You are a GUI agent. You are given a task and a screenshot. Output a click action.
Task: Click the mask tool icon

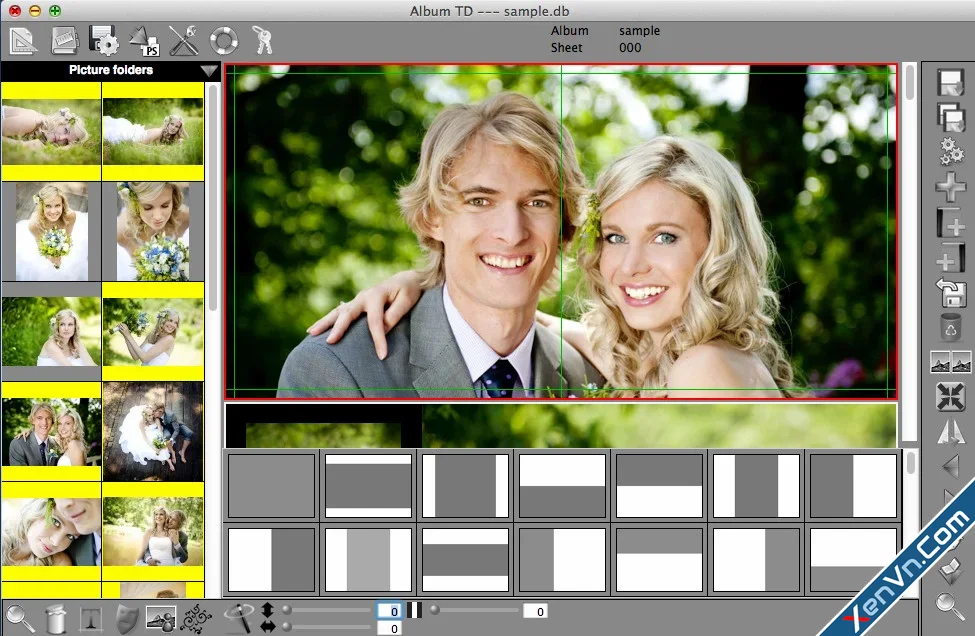pyautogui.click(x=127, y=619)
